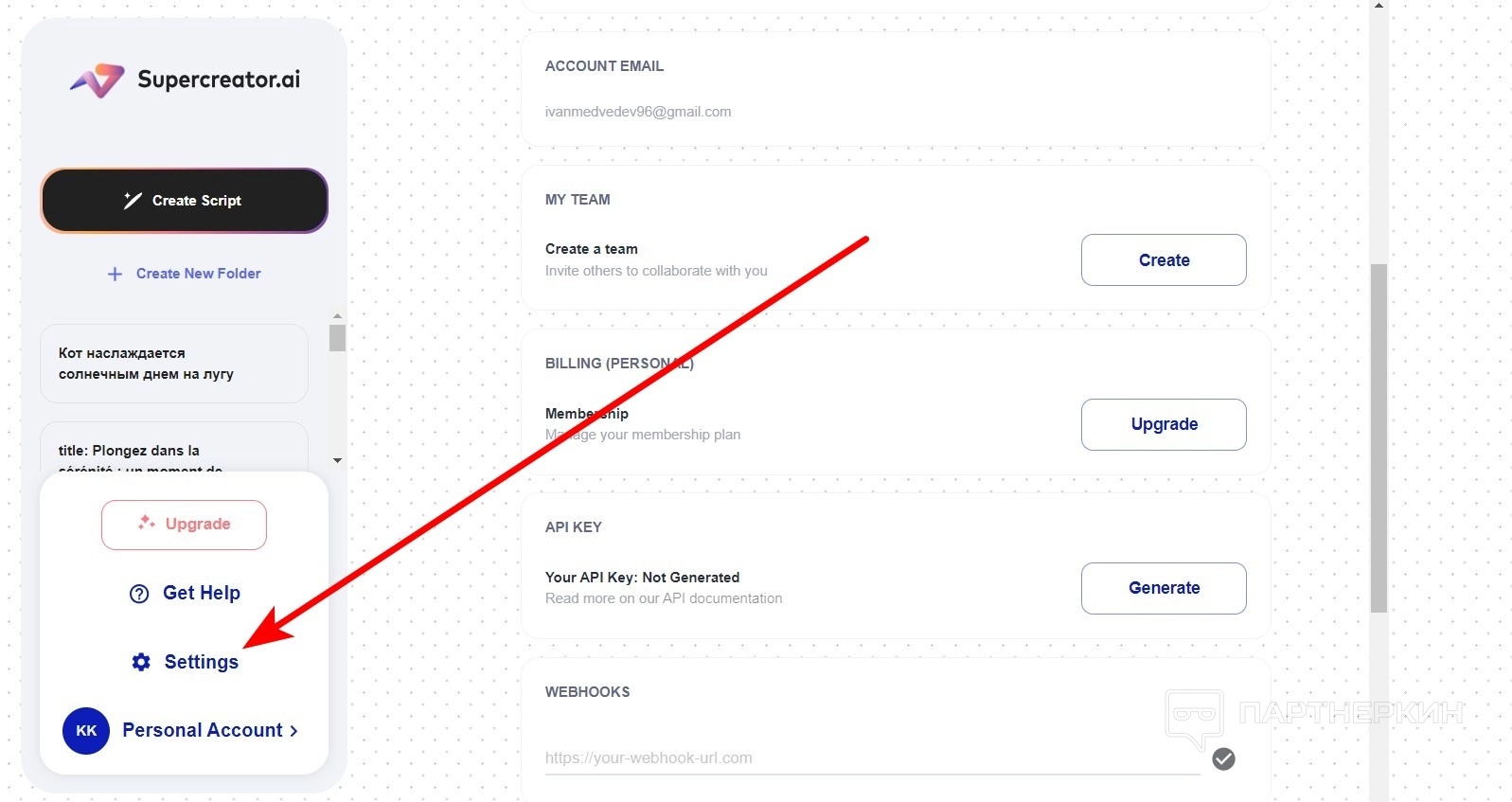Click the plus icon beside Create New Folder
This screenshot has height=802, width=1512.
tap(115, 274)
